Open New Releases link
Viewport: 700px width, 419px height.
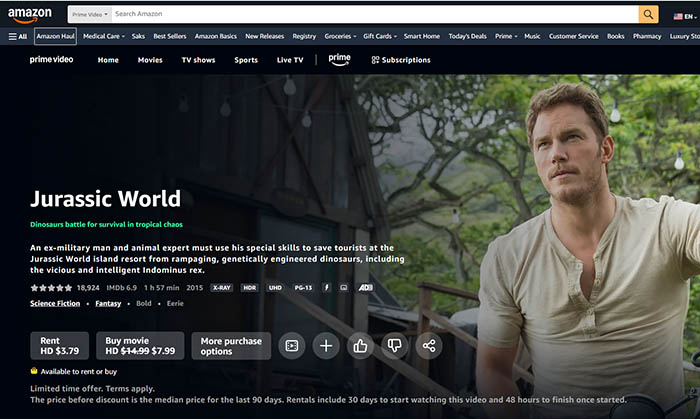coord(264,37)
